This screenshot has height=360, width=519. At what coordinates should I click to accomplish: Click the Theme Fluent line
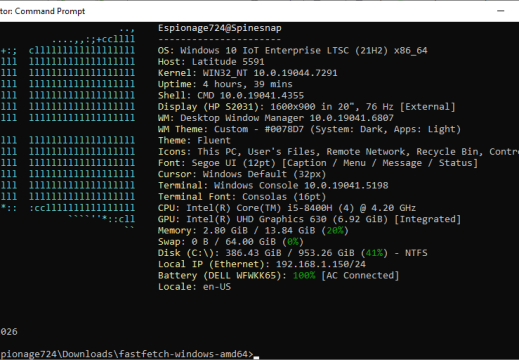[194, 141]
